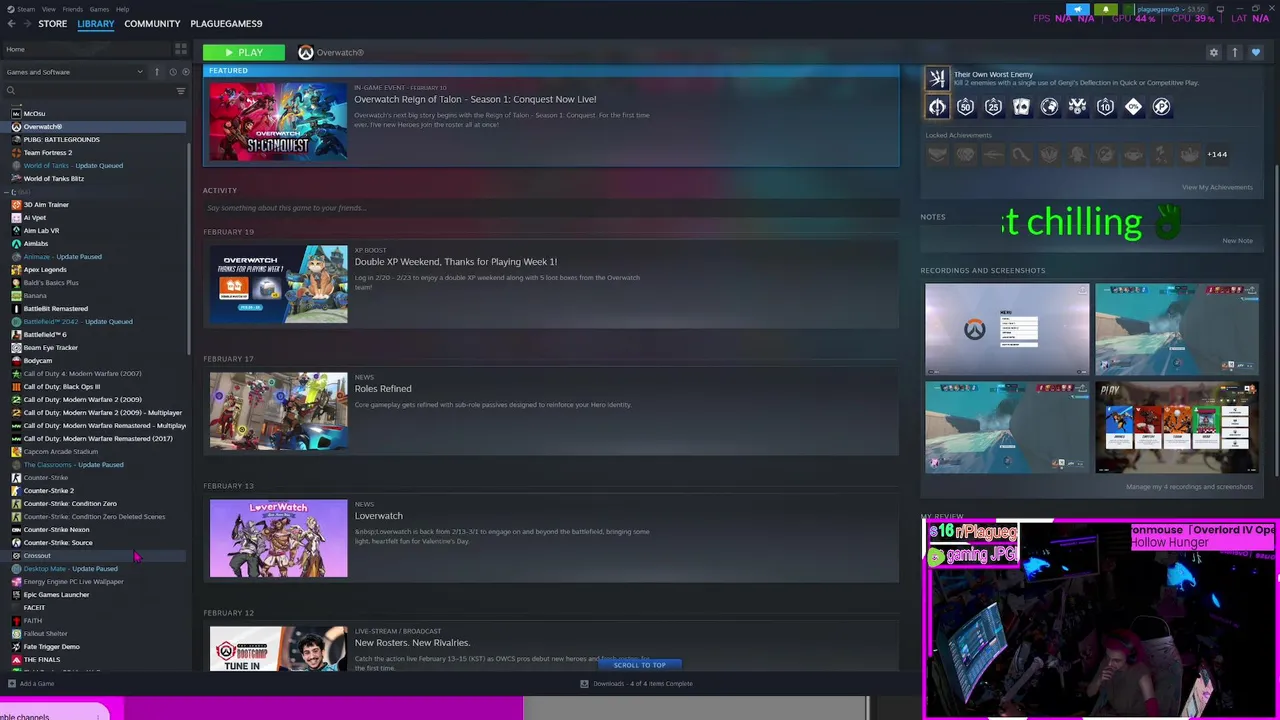Open the Games menu
1280x720 pixels.
pyautogui.click(x=99, y=9)
